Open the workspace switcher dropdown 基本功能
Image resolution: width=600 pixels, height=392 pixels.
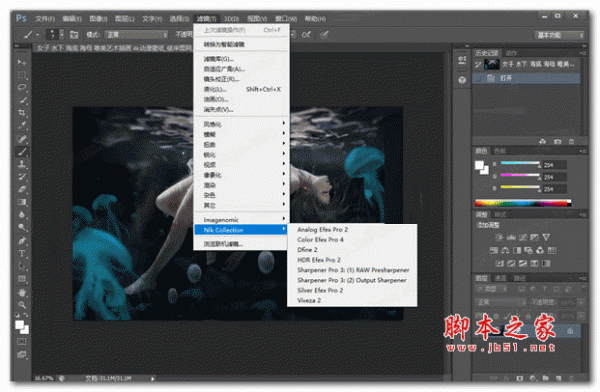(x=559, y=35)
